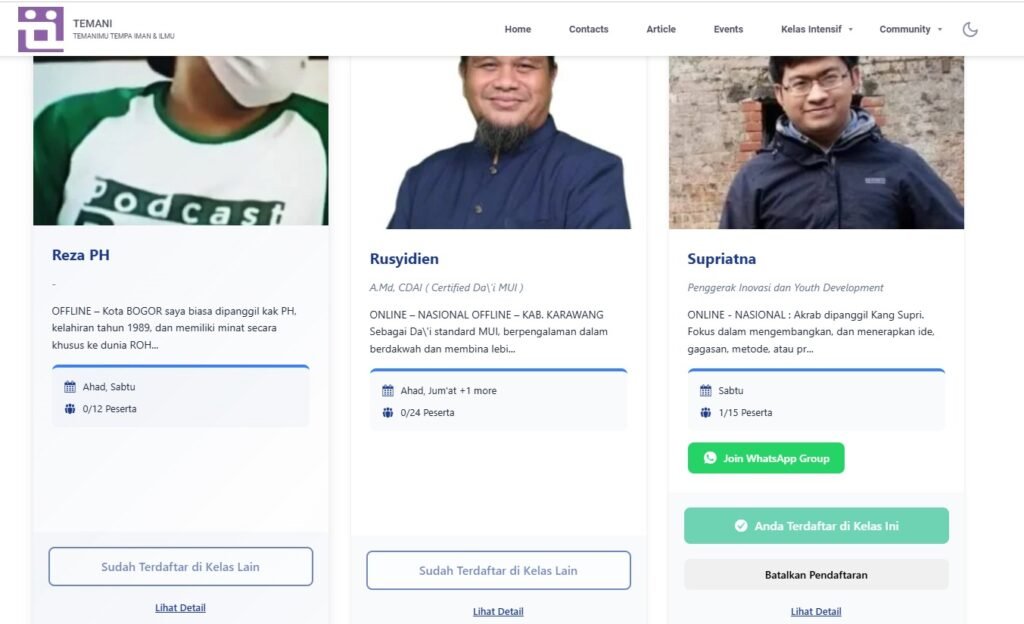Open the Article page
This screenshot has height=624, width=1024.
661,30
